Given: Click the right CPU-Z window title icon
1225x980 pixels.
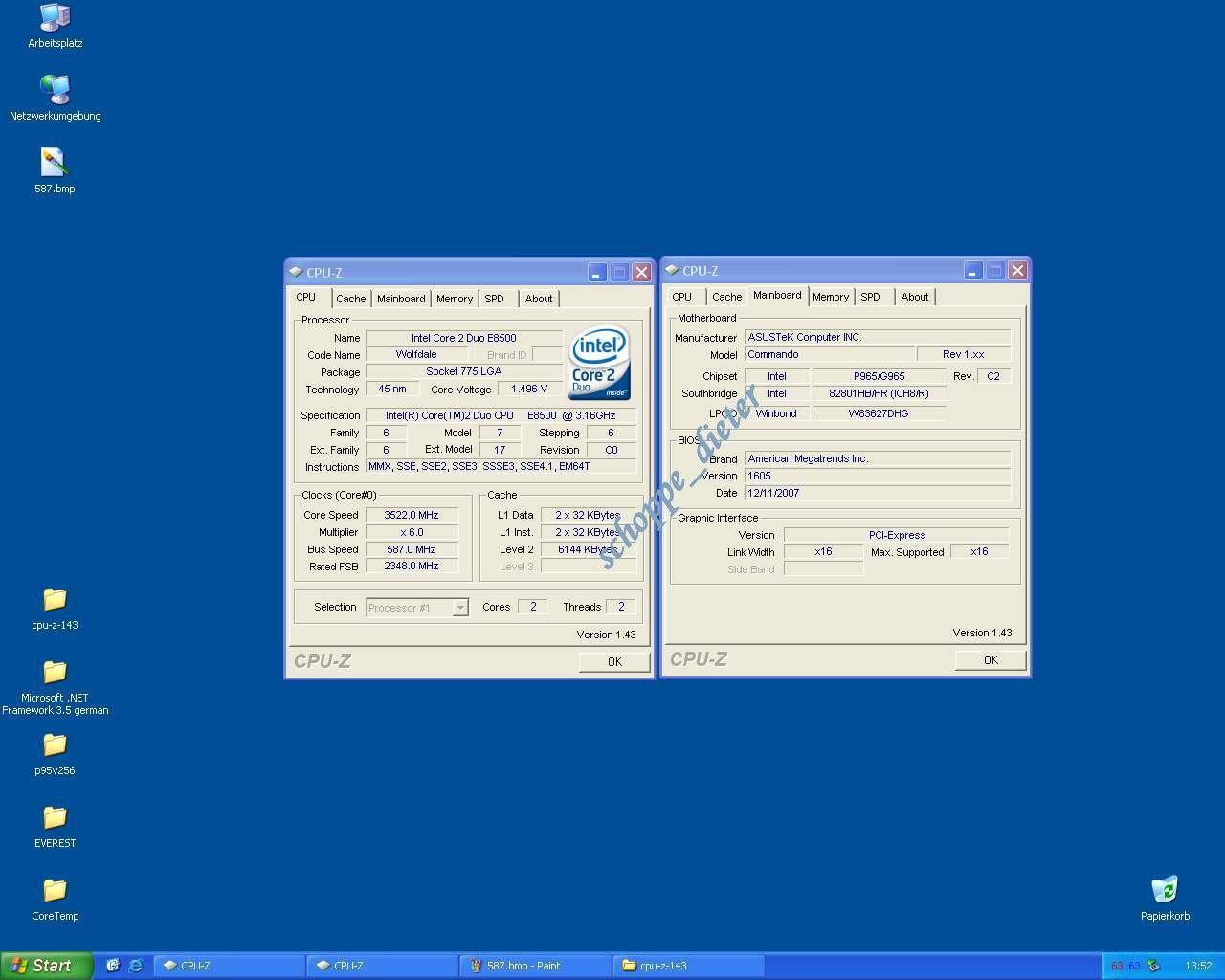Looking at the screenshot, I should click(672, 271).
